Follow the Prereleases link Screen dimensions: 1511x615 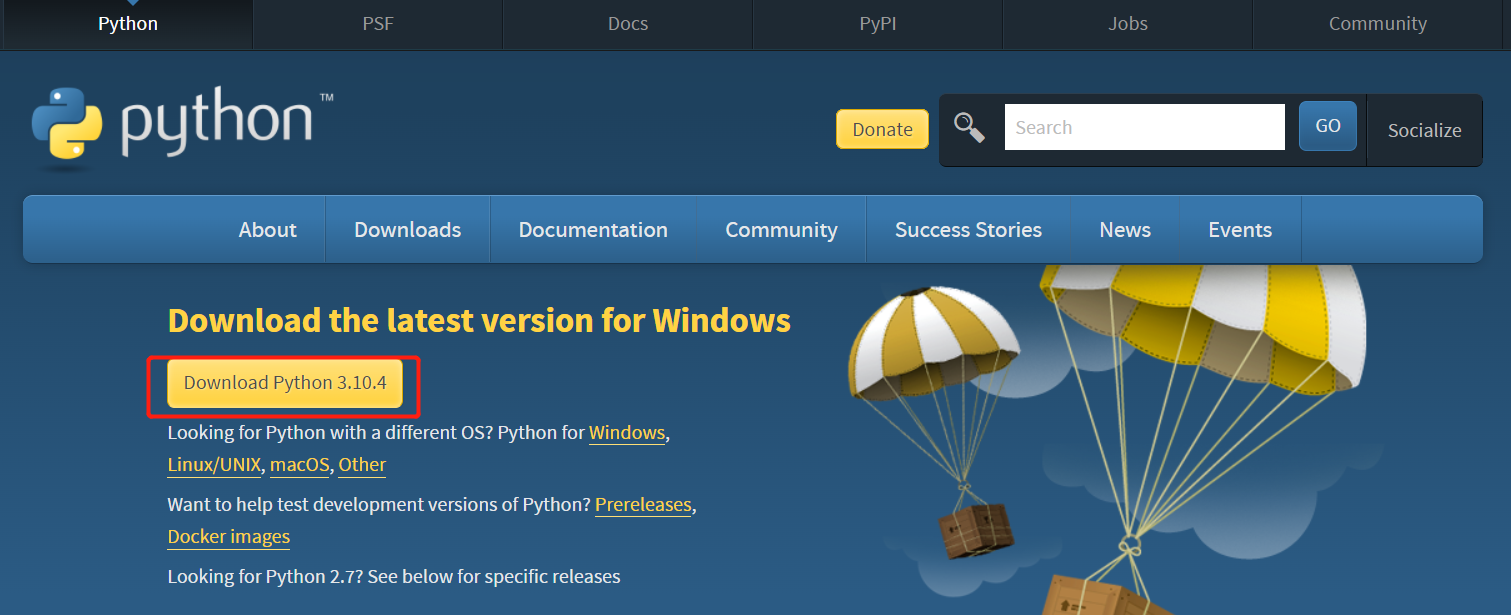643,505
